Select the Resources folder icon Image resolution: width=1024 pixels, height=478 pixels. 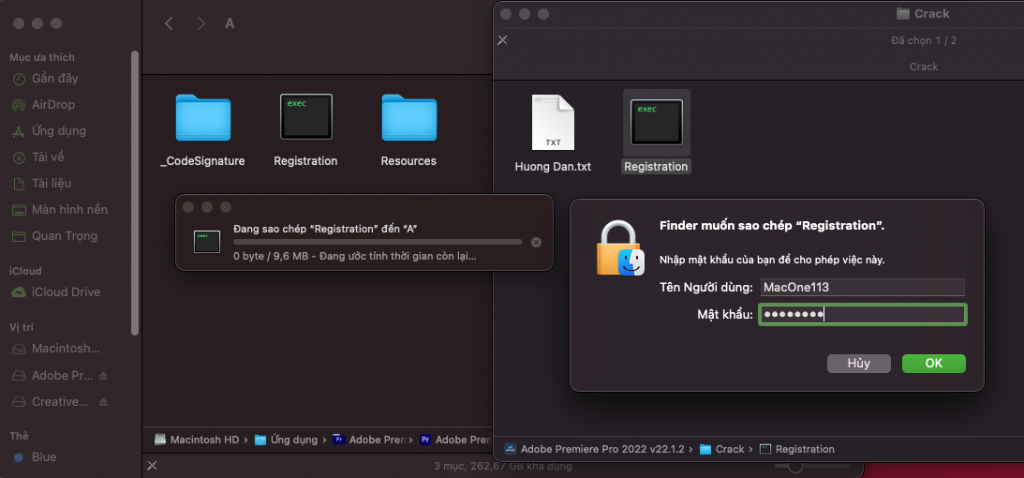pyautogui.click(x=409, y=117)
